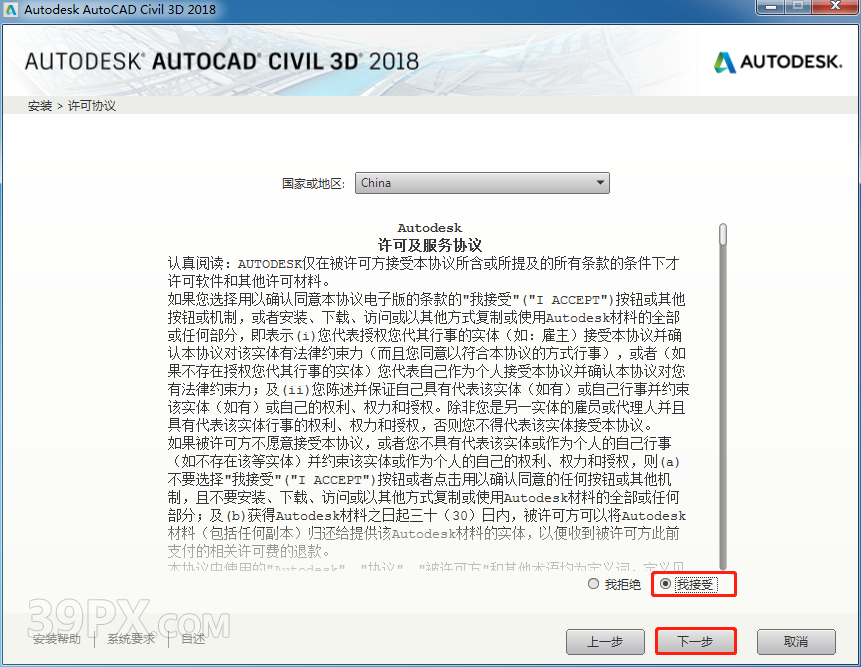This screenshot has height=667, width=861.
Task: Click the 许可协议 breadcrumb text
Action: click(92, 106)
